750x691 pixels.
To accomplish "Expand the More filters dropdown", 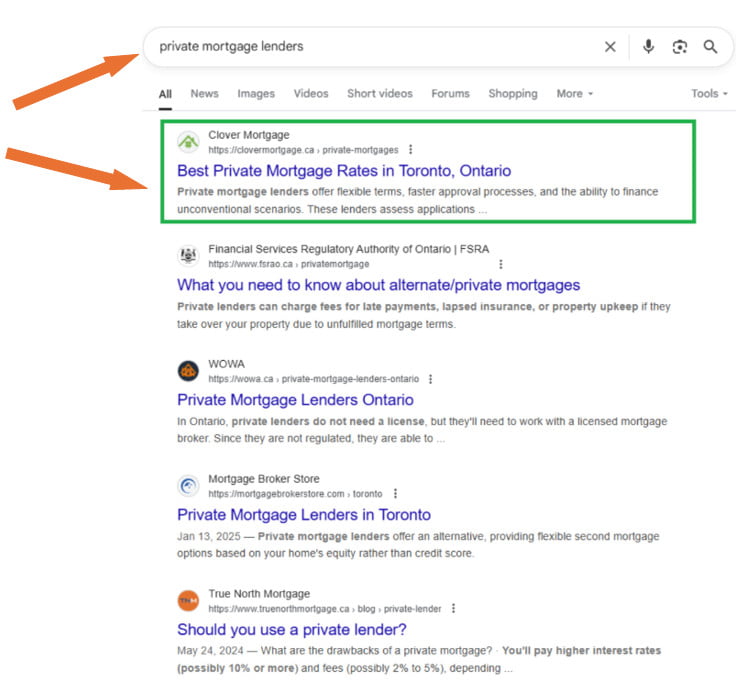I will coord(574,94).
